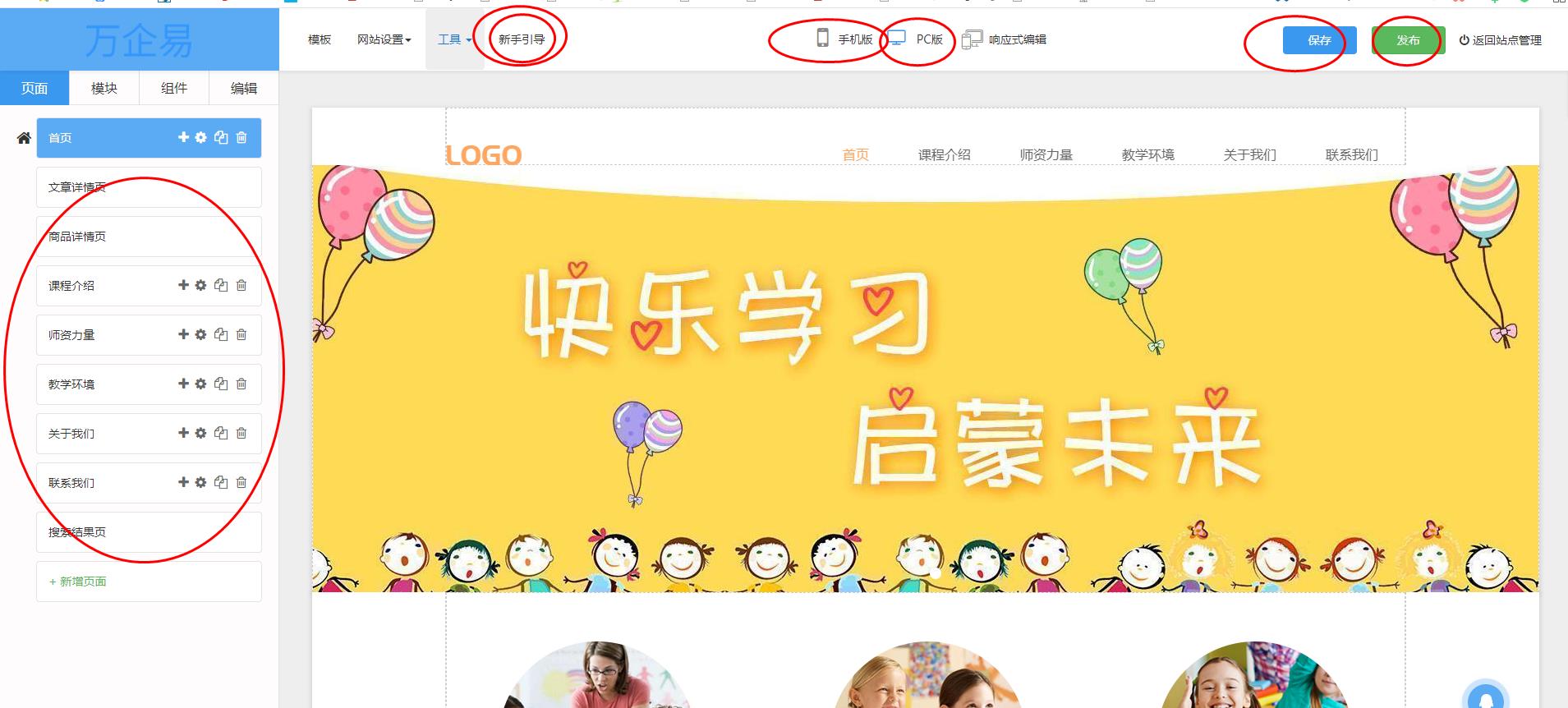Open settings gear for 关于我们
This screenshot has width=1568, height=708.
pos(201,433)
